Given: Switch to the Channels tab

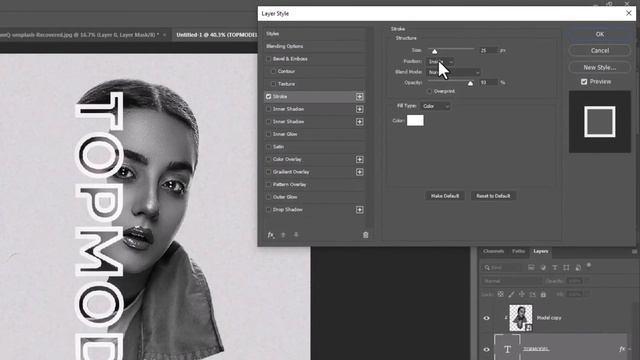Looking at the screenshot, I should click(x=493, y=251).
